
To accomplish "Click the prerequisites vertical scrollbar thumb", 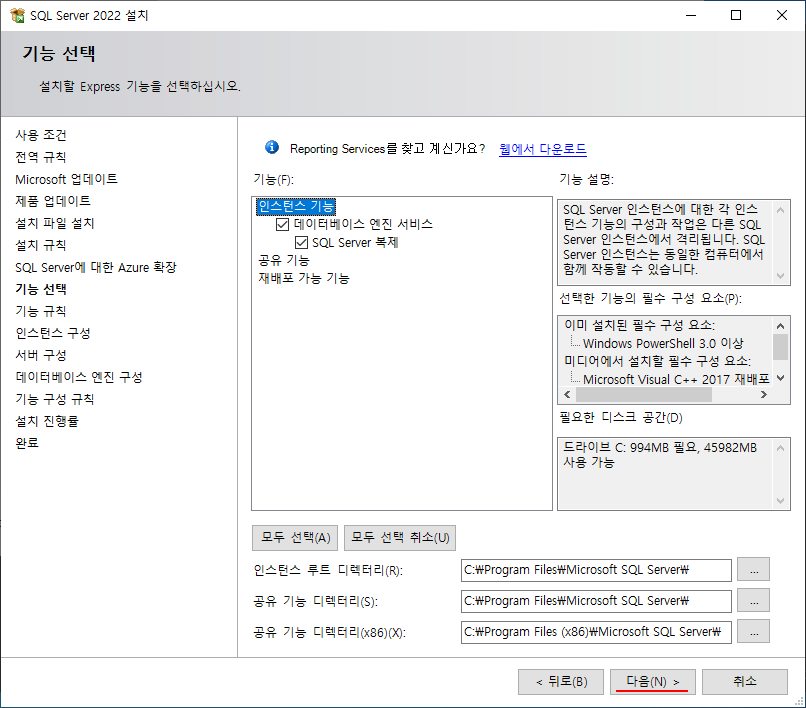I will pos(780,347).
